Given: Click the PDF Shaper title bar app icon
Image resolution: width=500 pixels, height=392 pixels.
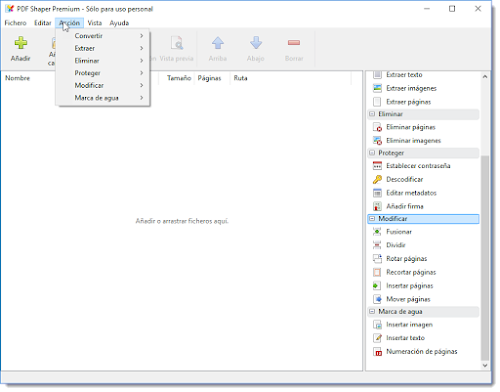Looking at the screenshot, I should [10, 9].
